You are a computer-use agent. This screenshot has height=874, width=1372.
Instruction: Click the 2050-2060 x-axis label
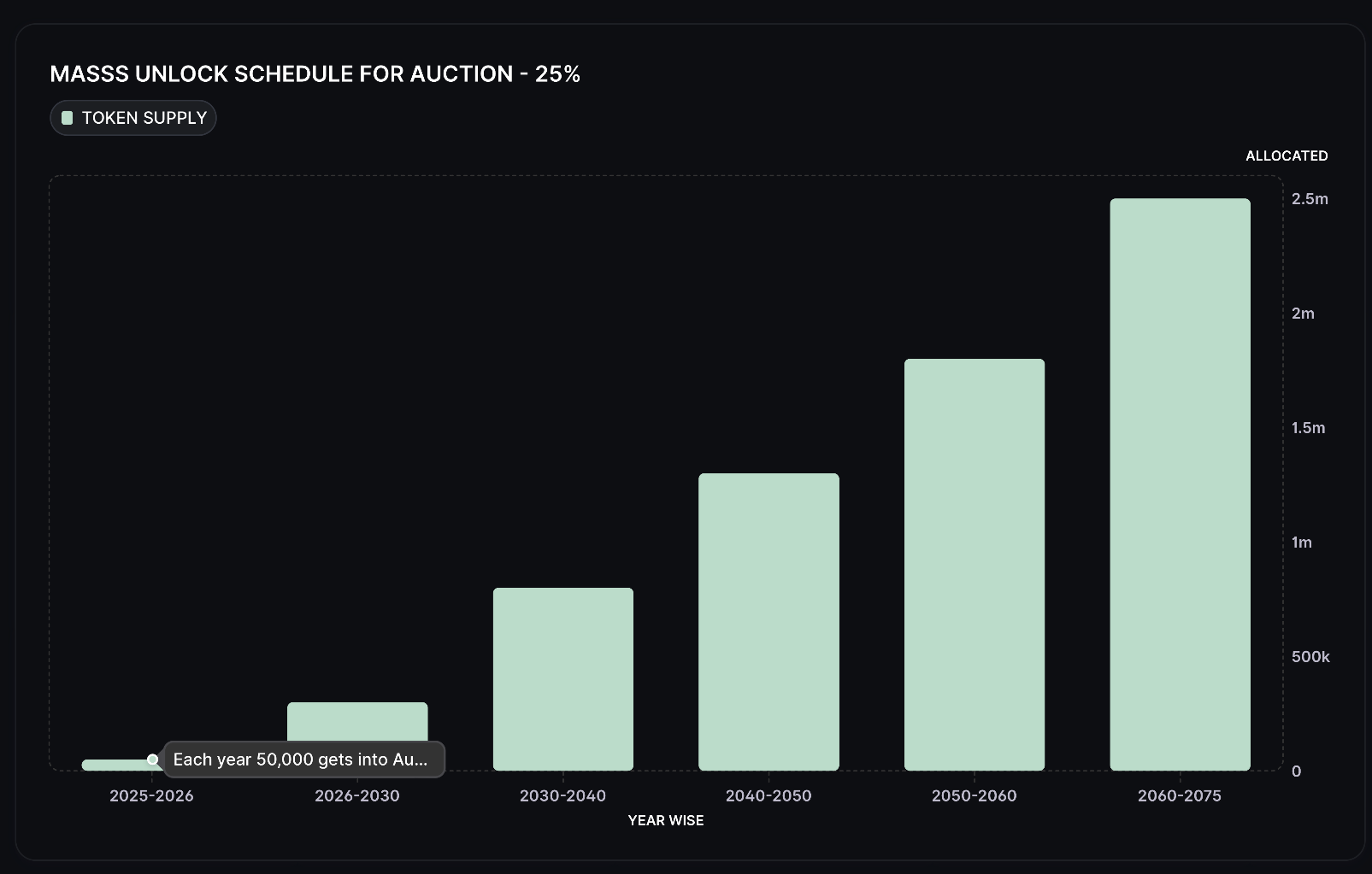974,795
